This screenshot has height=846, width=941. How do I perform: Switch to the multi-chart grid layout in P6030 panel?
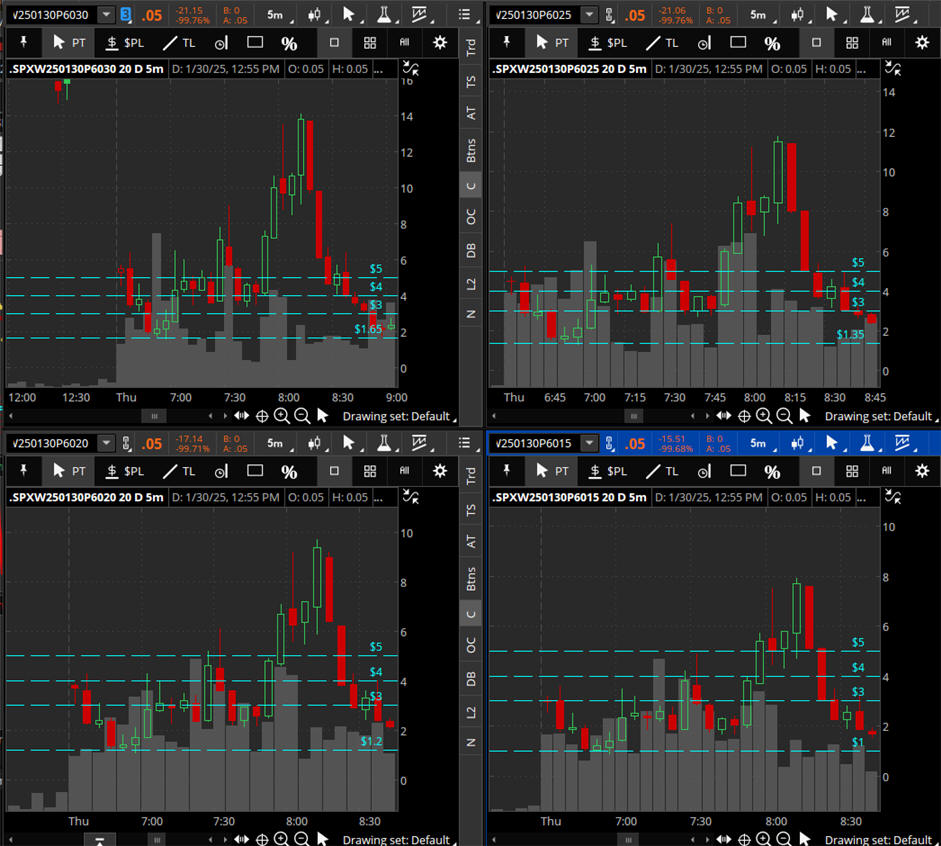[370, 43]
